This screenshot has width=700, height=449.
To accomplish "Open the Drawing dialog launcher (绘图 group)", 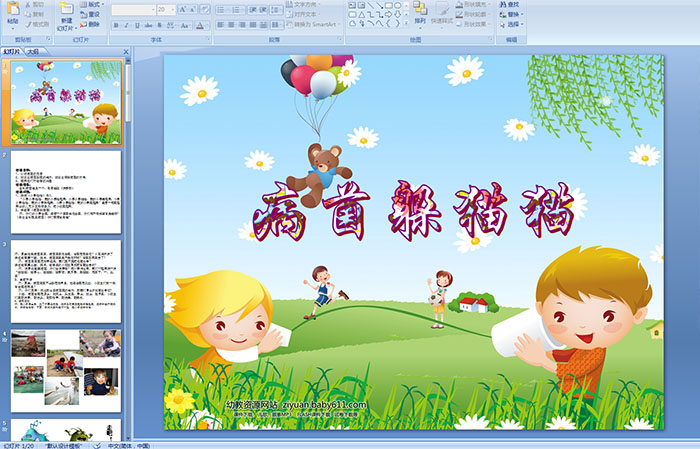I will [491, 39].
